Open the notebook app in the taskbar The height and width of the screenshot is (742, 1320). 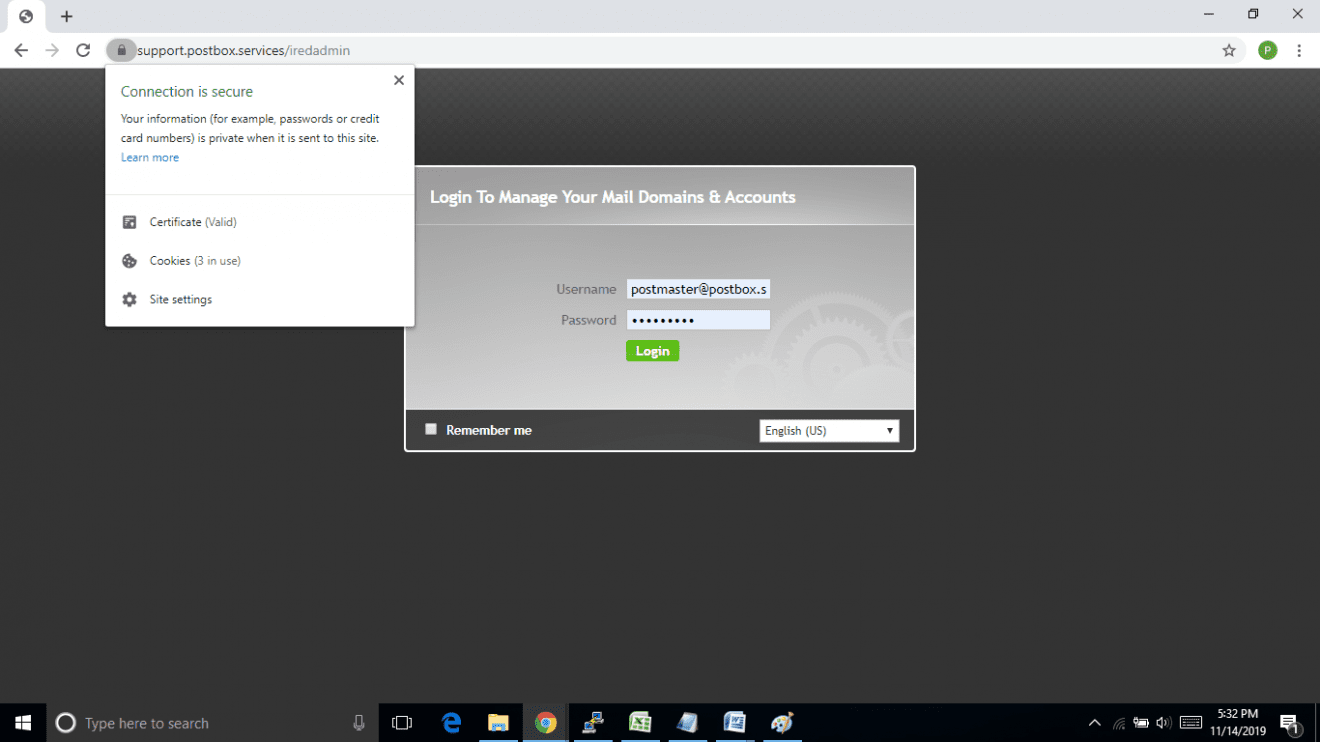(x=687, y=722)
